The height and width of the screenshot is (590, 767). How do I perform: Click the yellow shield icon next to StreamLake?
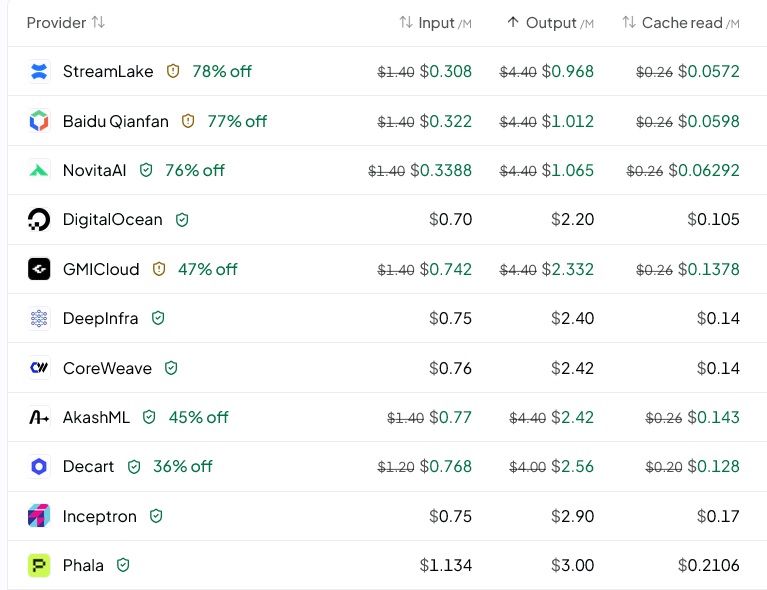173,71
